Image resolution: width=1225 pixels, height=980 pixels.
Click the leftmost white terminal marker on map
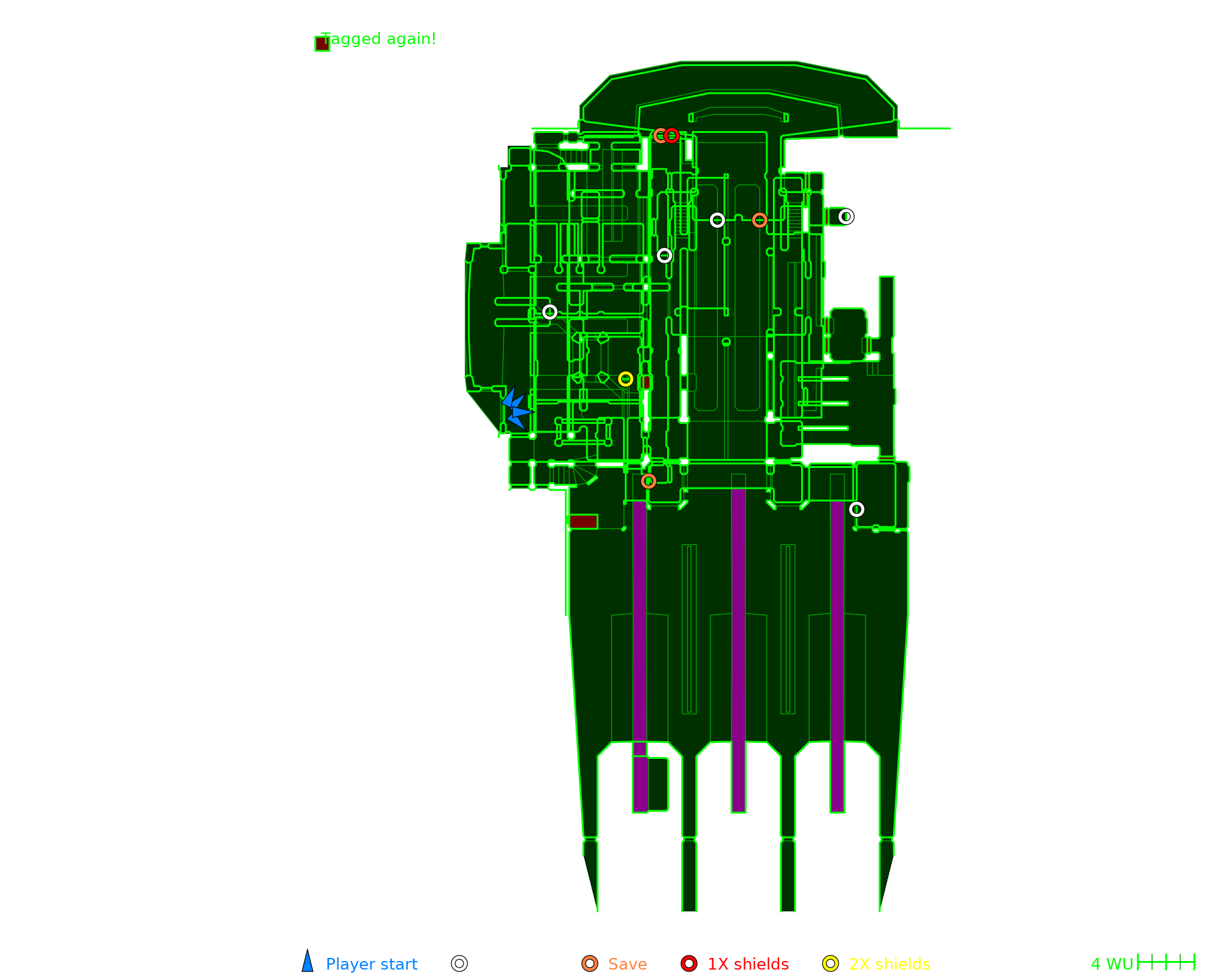coord(550,312)
